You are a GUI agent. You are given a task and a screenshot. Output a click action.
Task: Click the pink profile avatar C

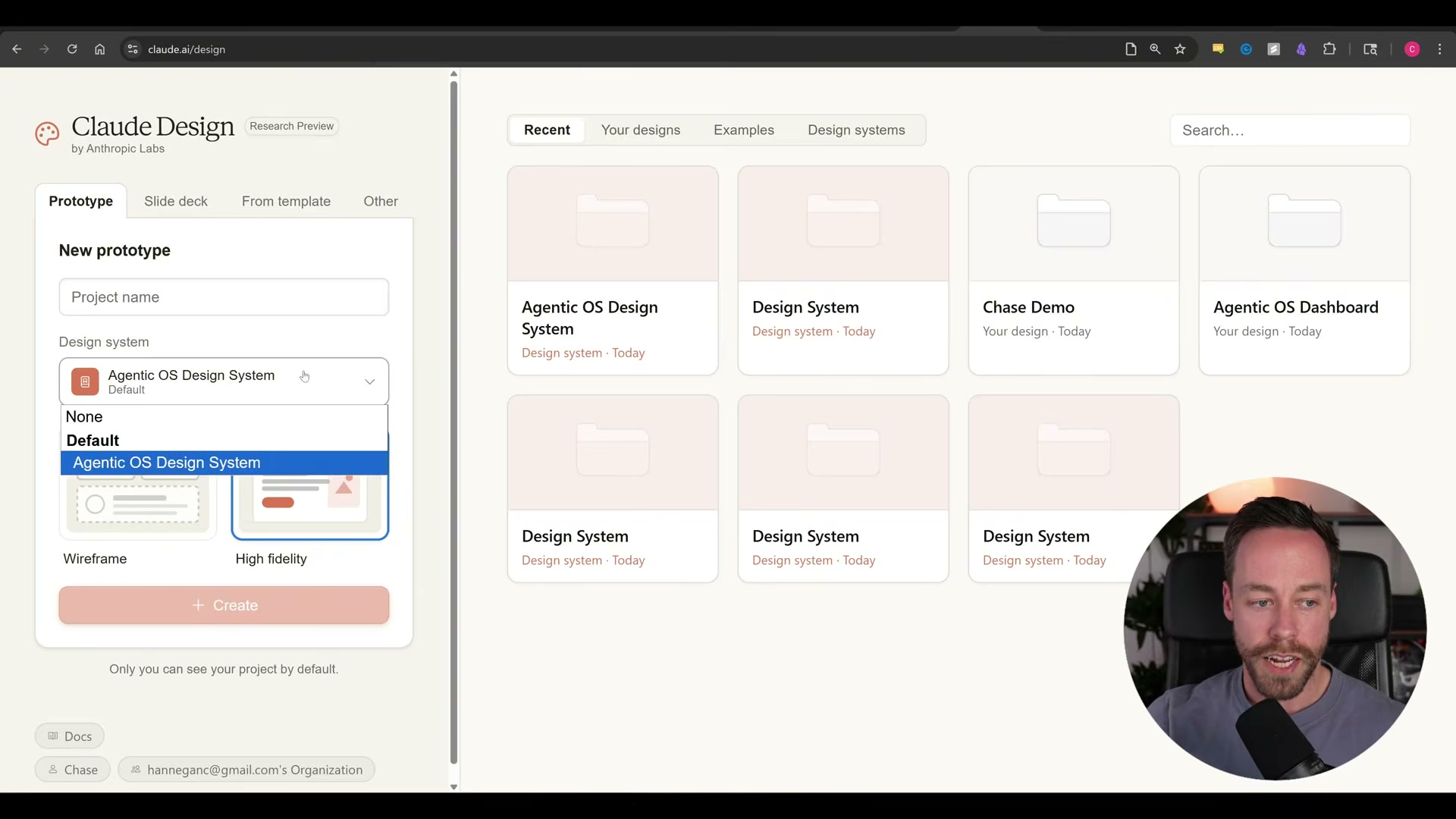[x=1412, y=49]
